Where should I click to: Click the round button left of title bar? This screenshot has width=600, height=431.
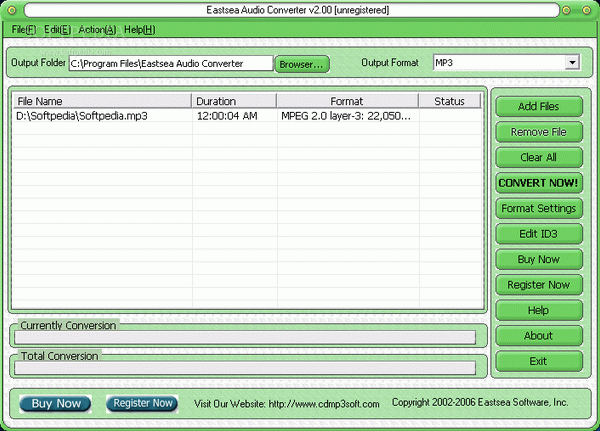12,10
